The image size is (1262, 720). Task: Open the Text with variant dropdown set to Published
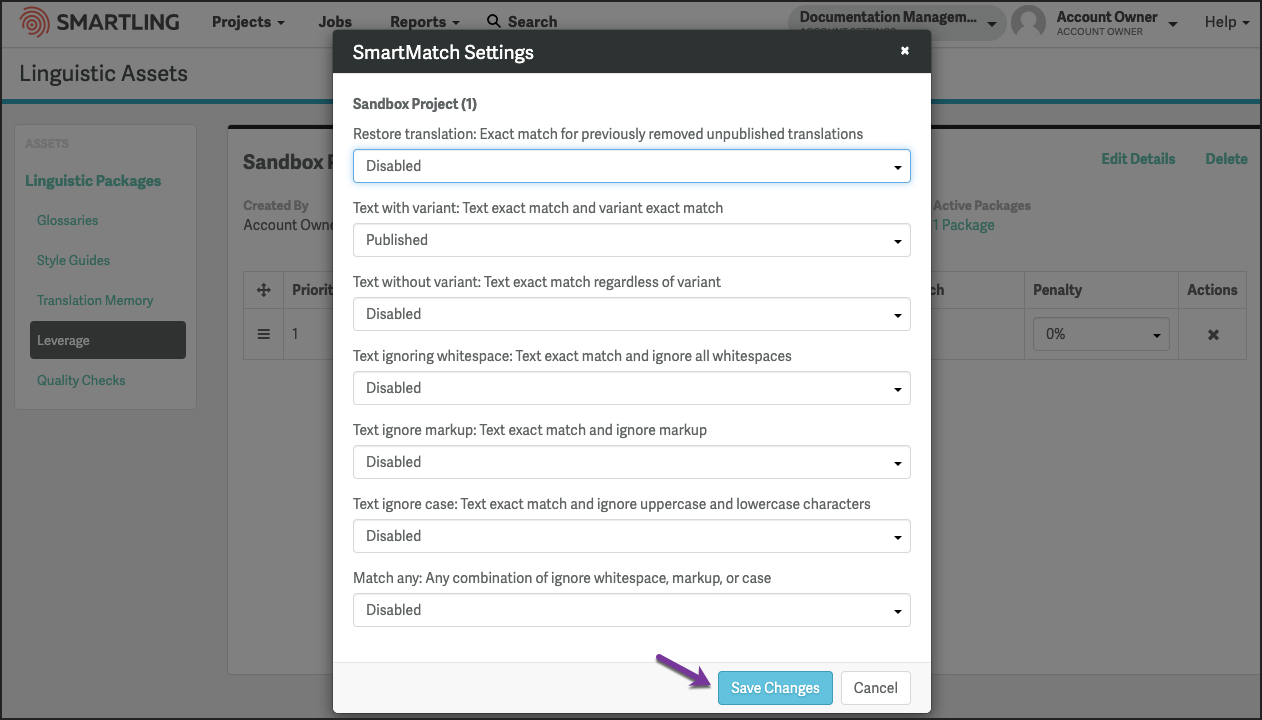point(632,240)
